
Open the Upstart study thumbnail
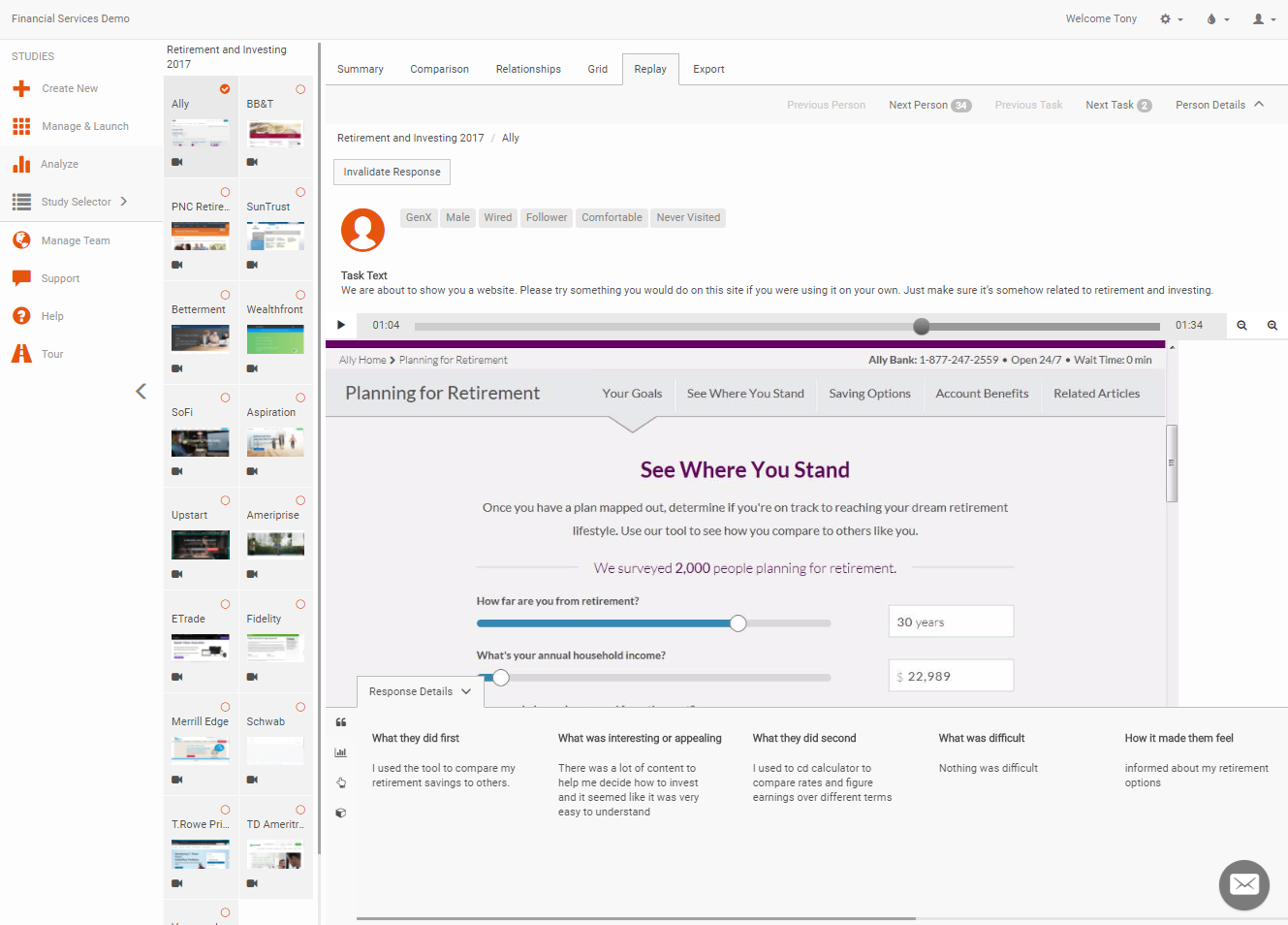[201, 545]
